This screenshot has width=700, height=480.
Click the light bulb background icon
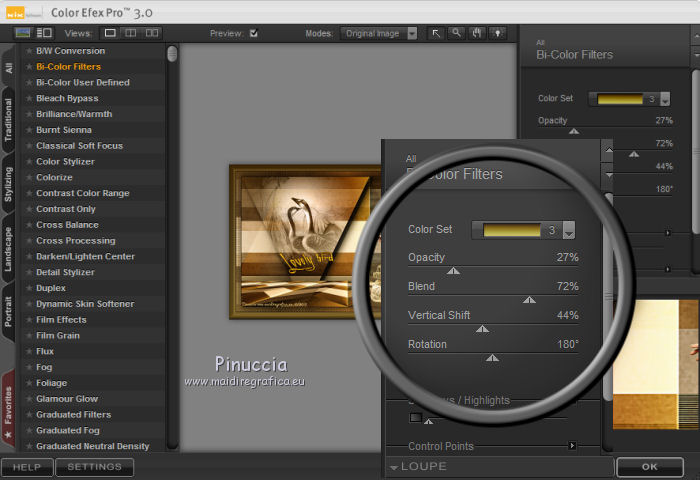[496, 33]
